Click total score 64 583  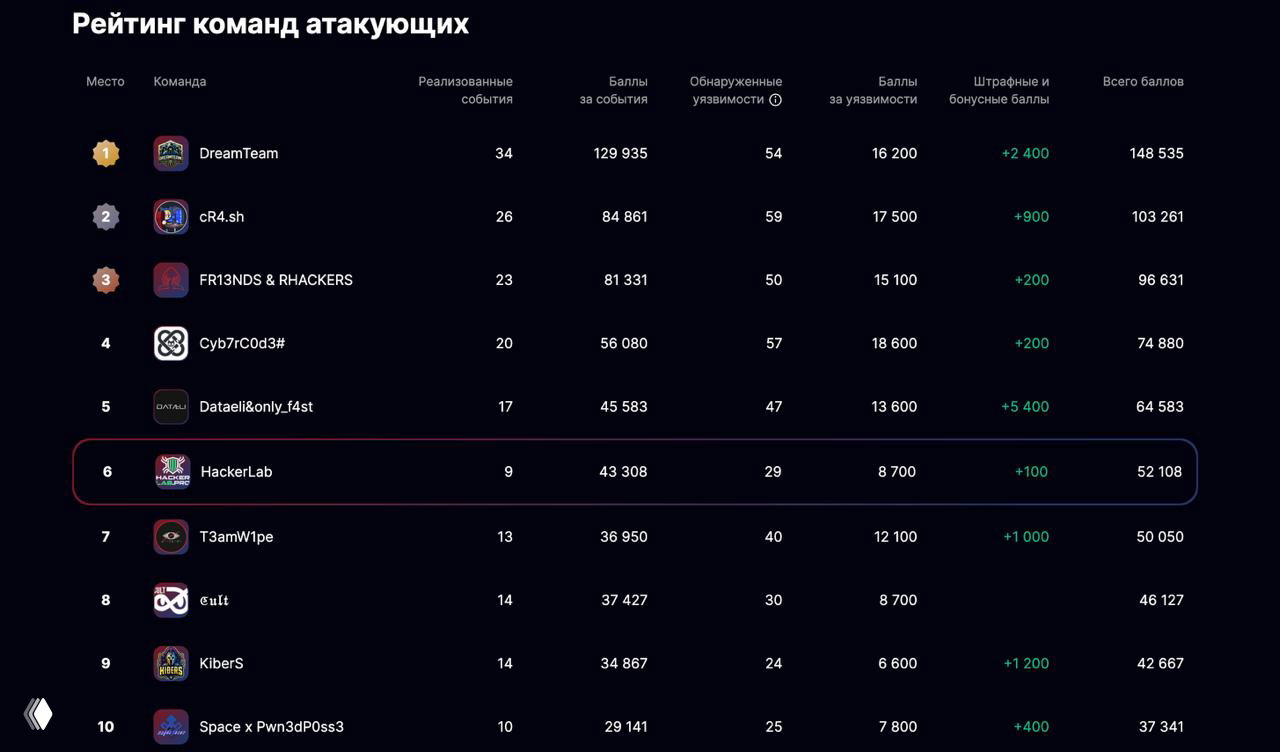click(x=1160, y=407)
